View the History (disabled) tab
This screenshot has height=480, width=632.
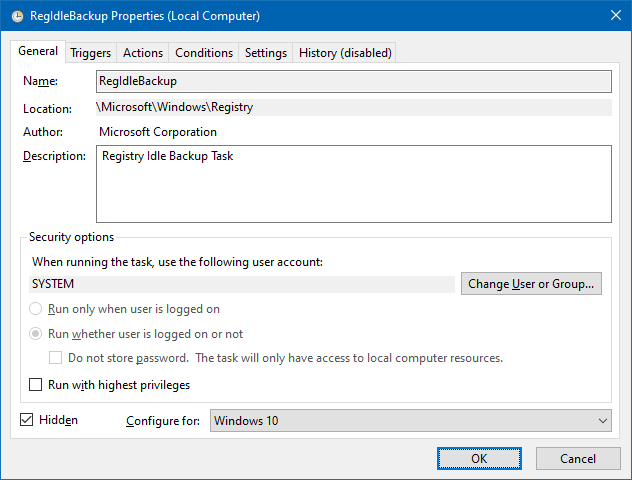[345, 53]
